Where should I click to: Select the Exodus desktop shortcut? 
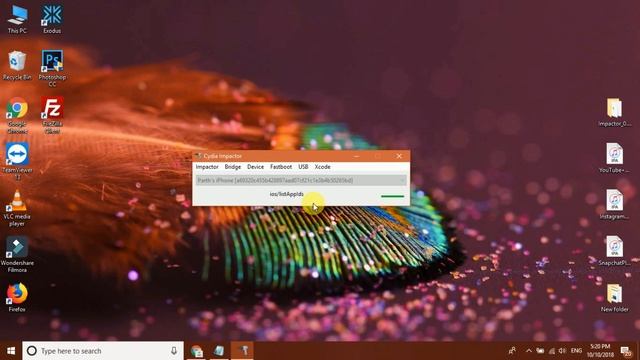click(x=52, y=19)
